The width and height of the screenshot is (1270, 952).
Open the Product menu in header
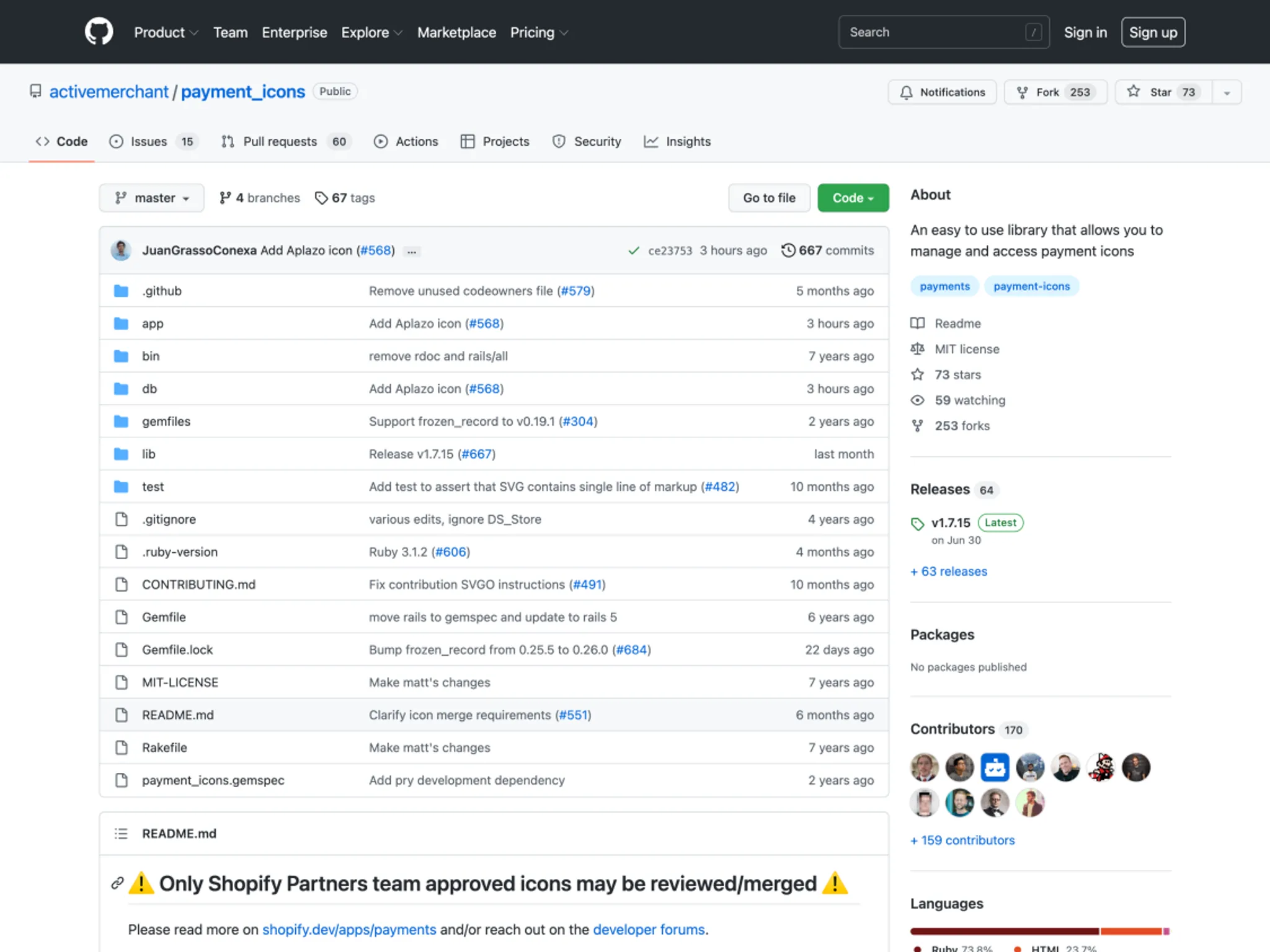(166, 32)
